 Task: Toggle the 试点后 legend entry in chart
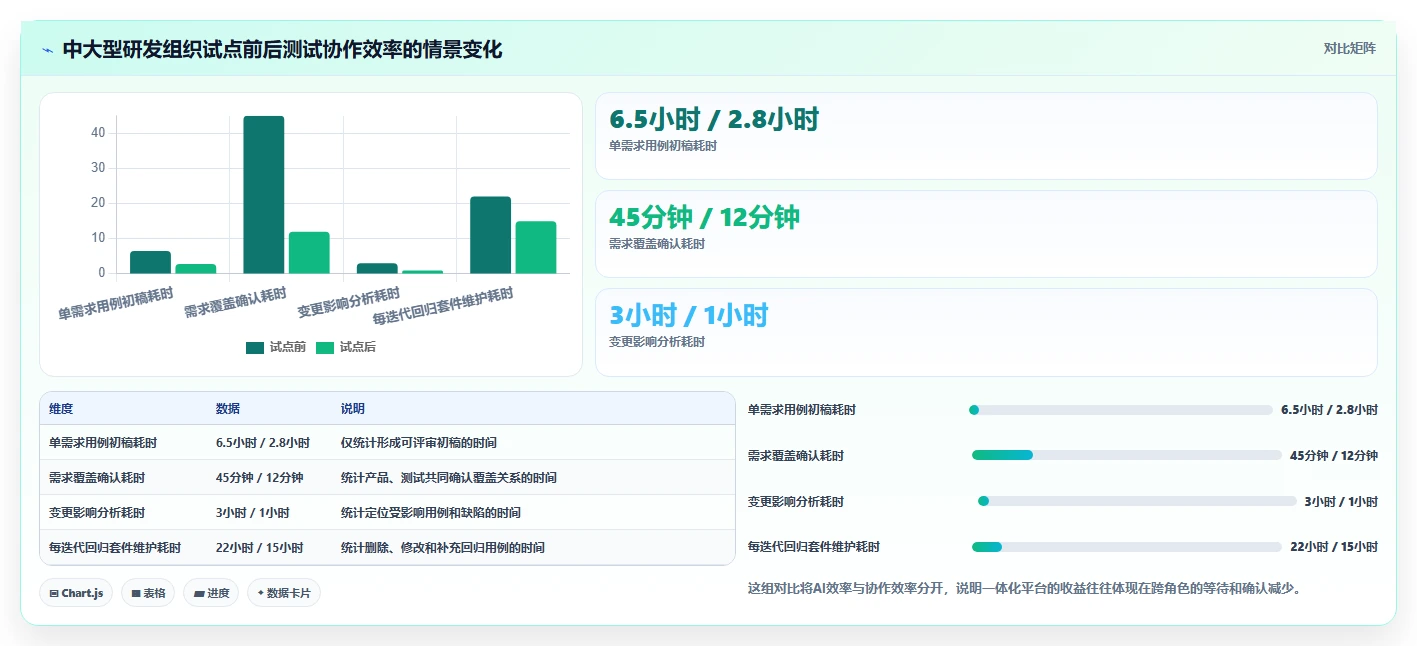coord(346,347)
